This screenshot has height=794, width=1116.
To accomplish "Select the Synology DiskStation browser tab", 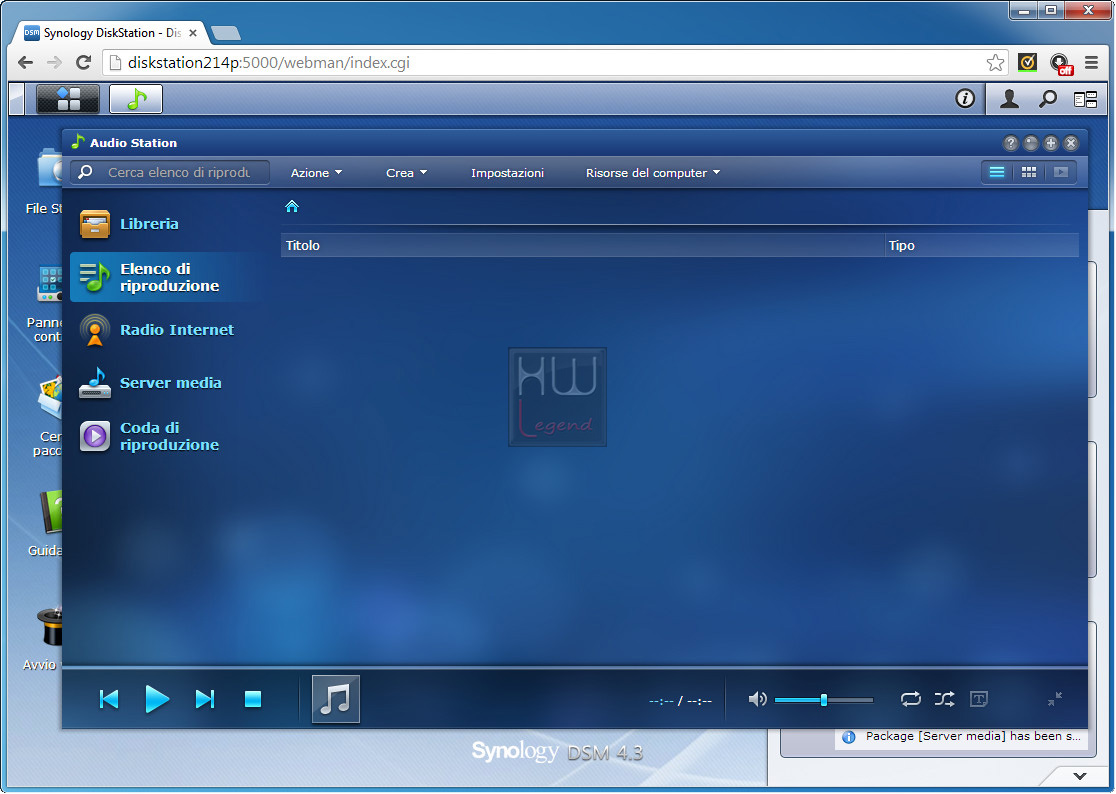I will tap(110, 33).
